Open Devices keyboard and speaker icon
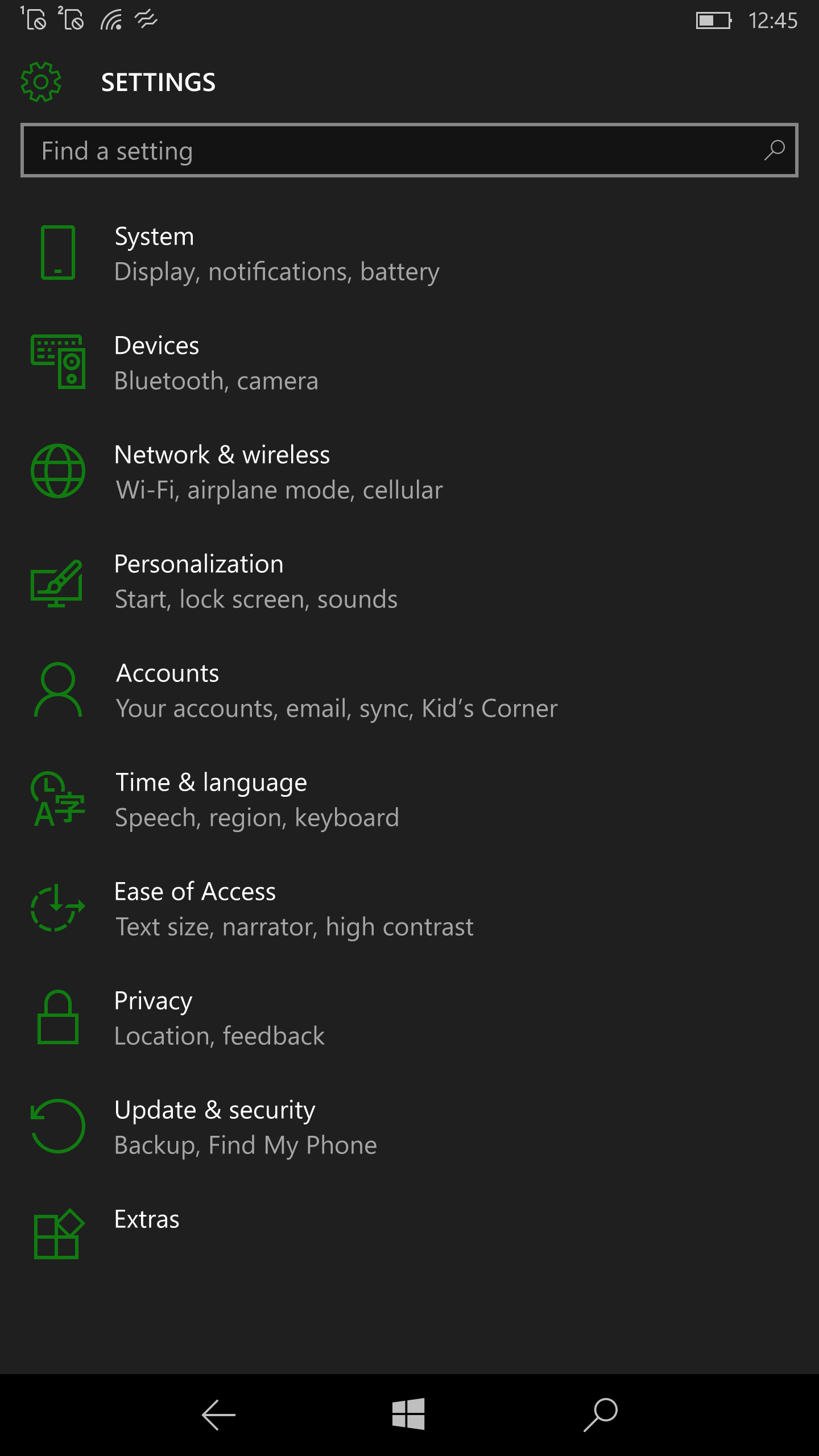819x1456 pixels. tap(58, 362)
